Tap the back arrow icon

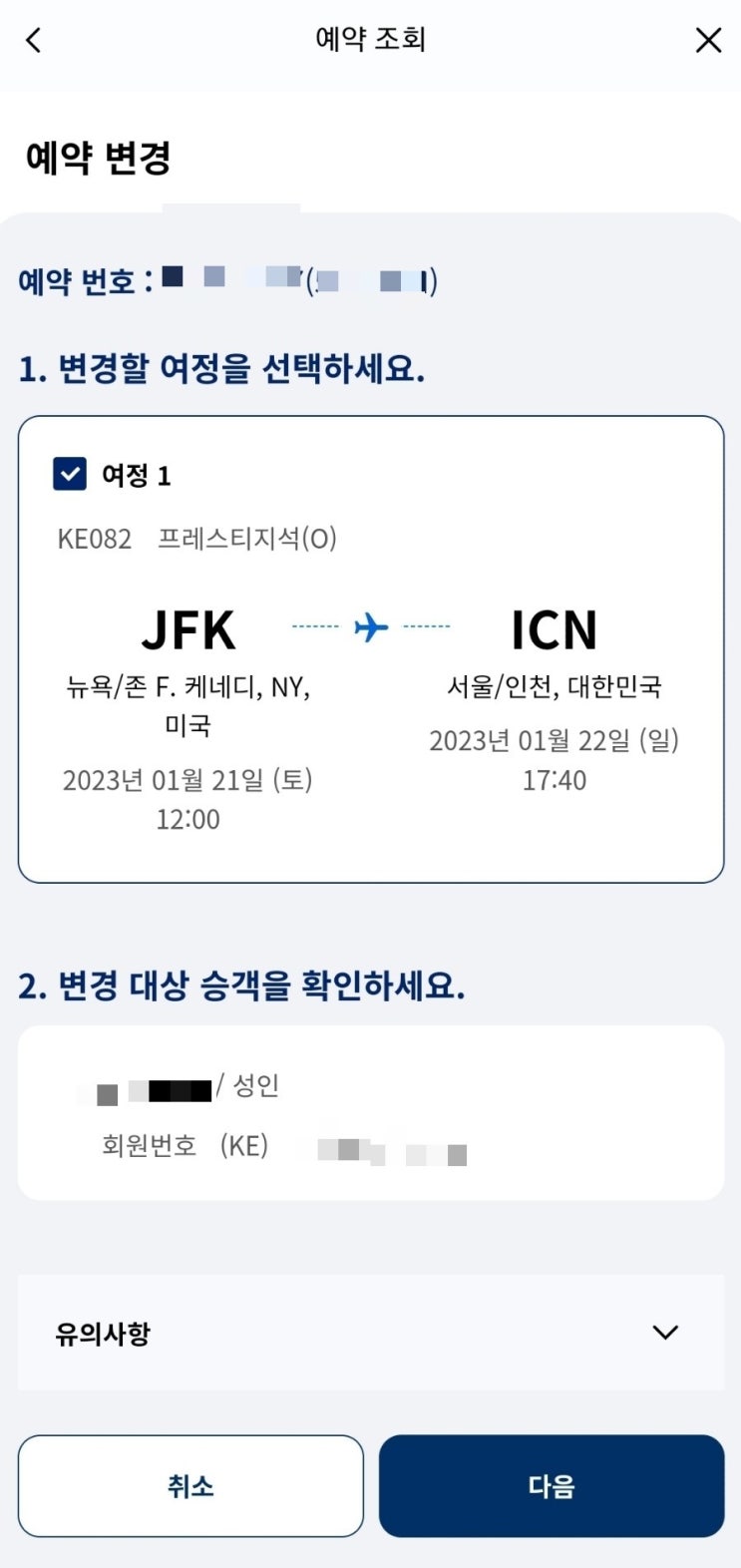tap(34, 40)
